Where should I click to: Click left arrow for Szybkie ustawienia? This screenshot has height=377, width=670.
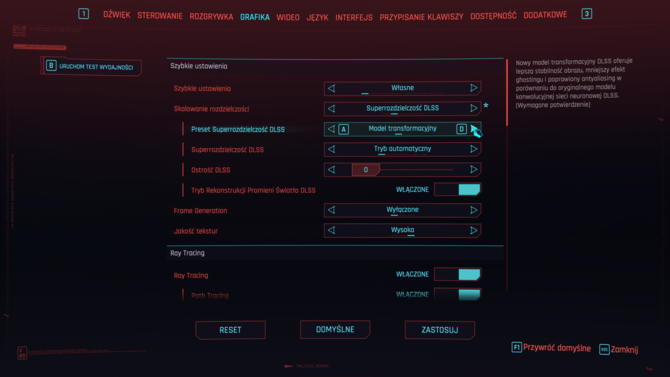pyautogui.click(x=331, y=88)
